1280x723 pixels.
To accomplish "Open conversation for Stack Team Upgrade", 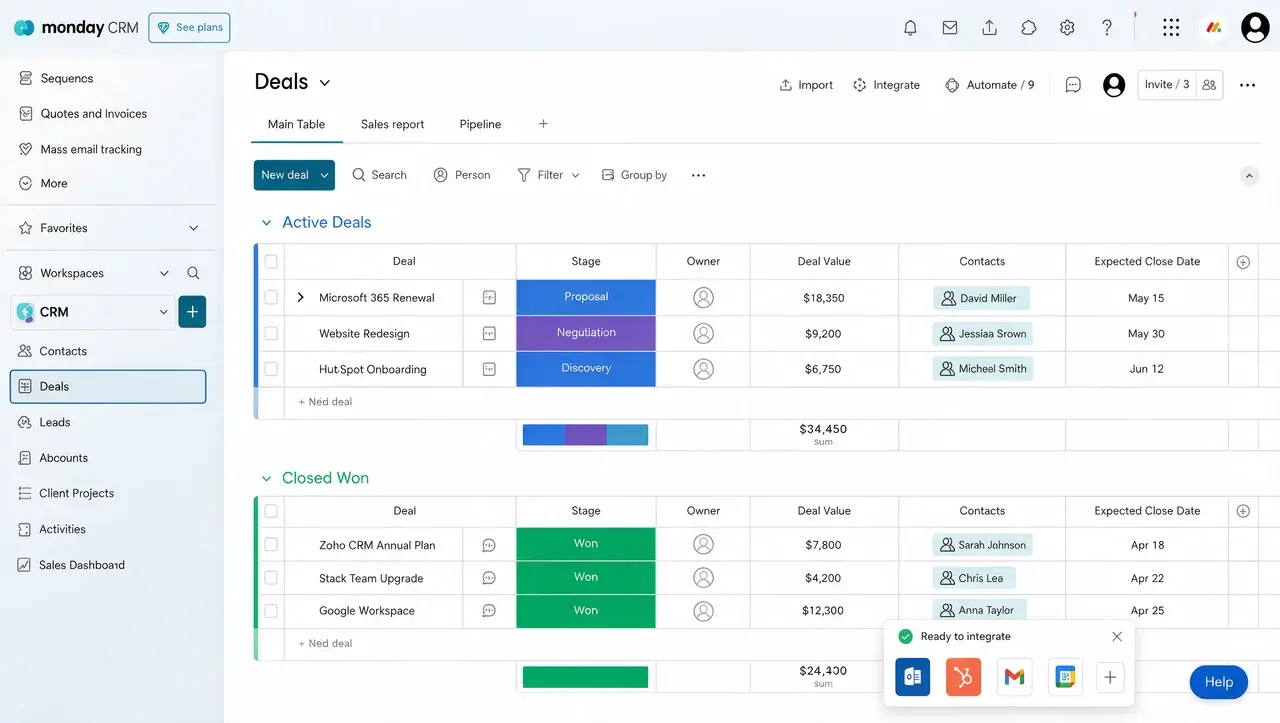I will click(x=489, y=578).
